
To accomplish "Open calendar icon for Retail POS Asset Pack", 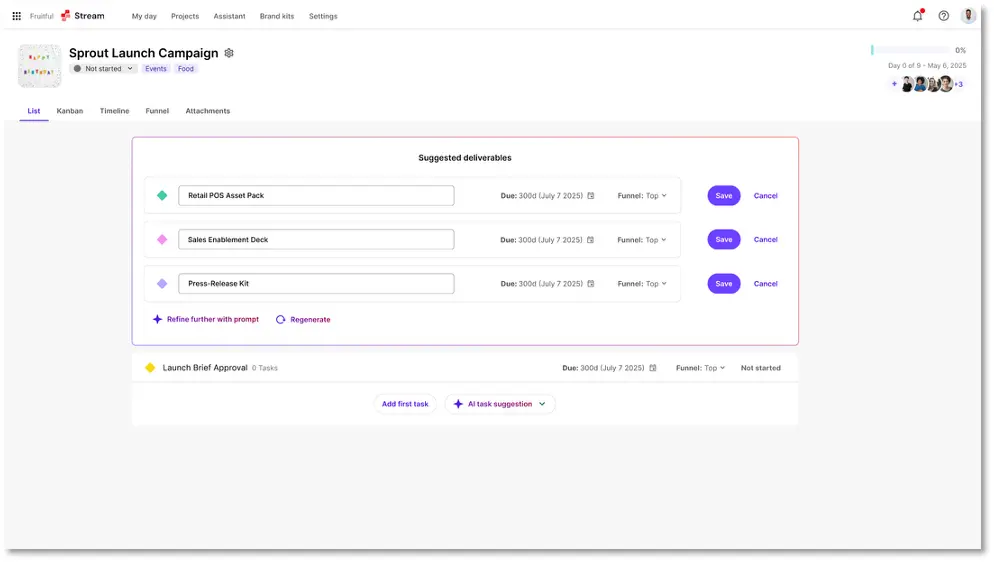I will coord(590,196).
